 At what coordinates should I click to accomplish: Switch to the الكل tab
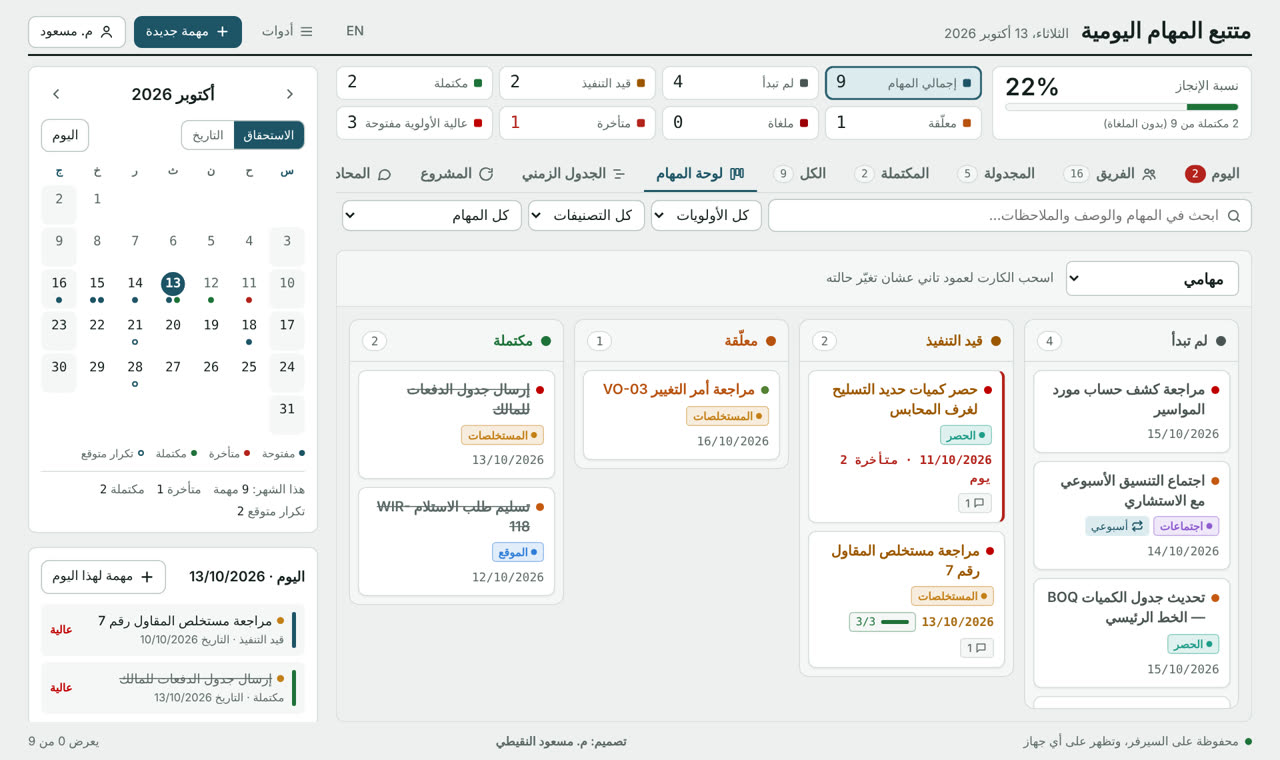pyautogui.click(x=799, y=174)
